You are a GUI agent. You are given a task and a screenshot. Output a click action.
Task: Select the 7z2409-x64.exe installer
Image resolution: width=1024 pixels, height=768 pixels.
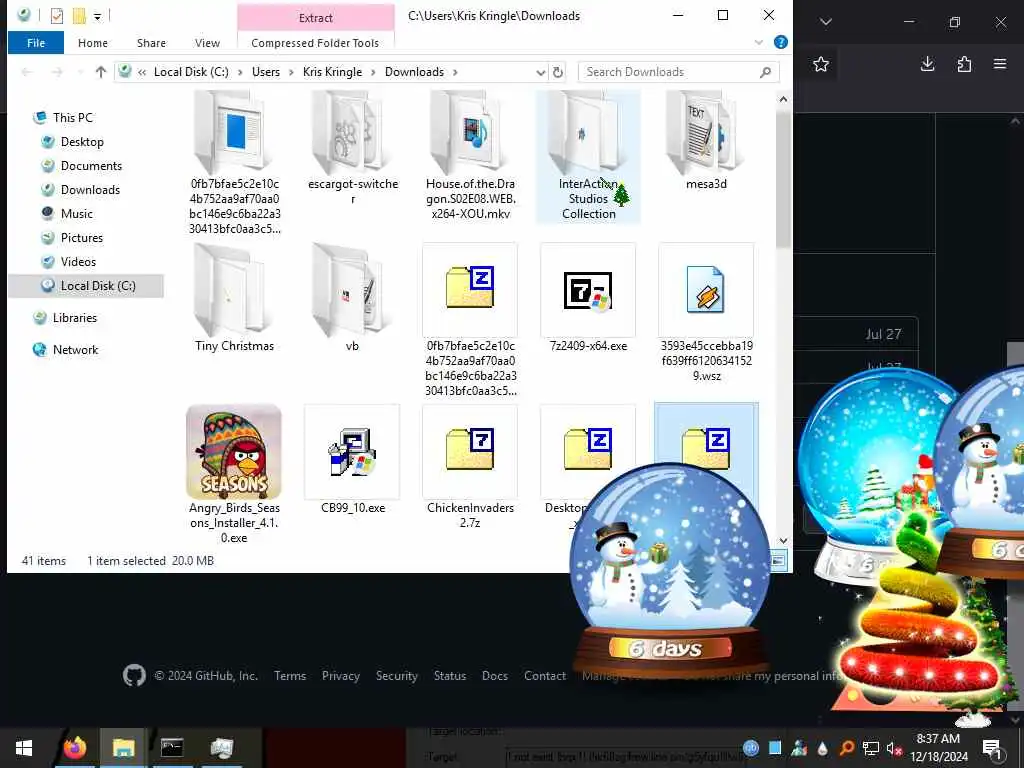coord(588,298)
